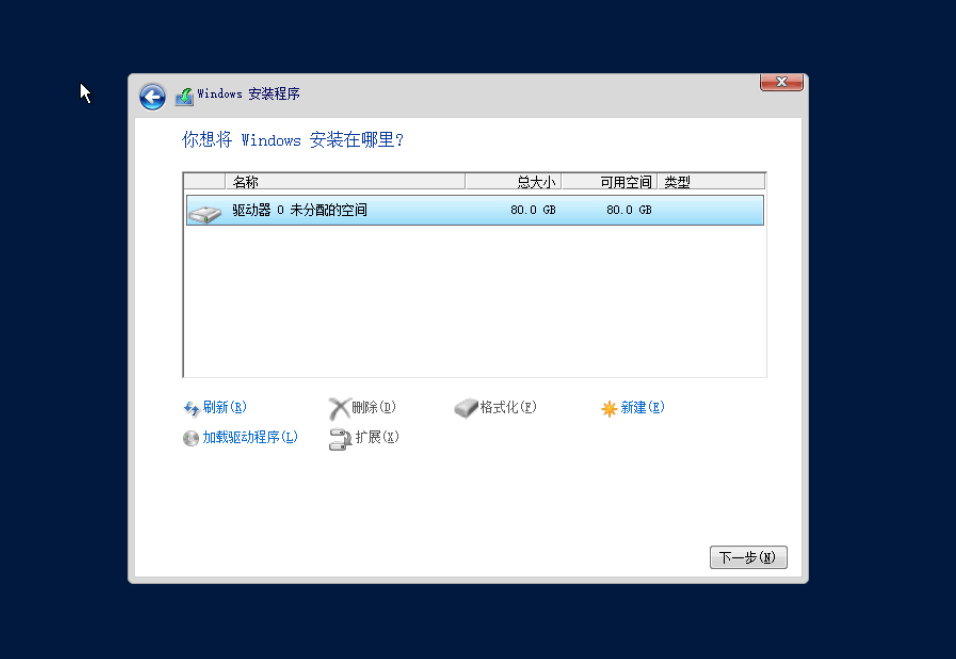Click the blue back arrow button
The image size is (956, 659).
152,97
